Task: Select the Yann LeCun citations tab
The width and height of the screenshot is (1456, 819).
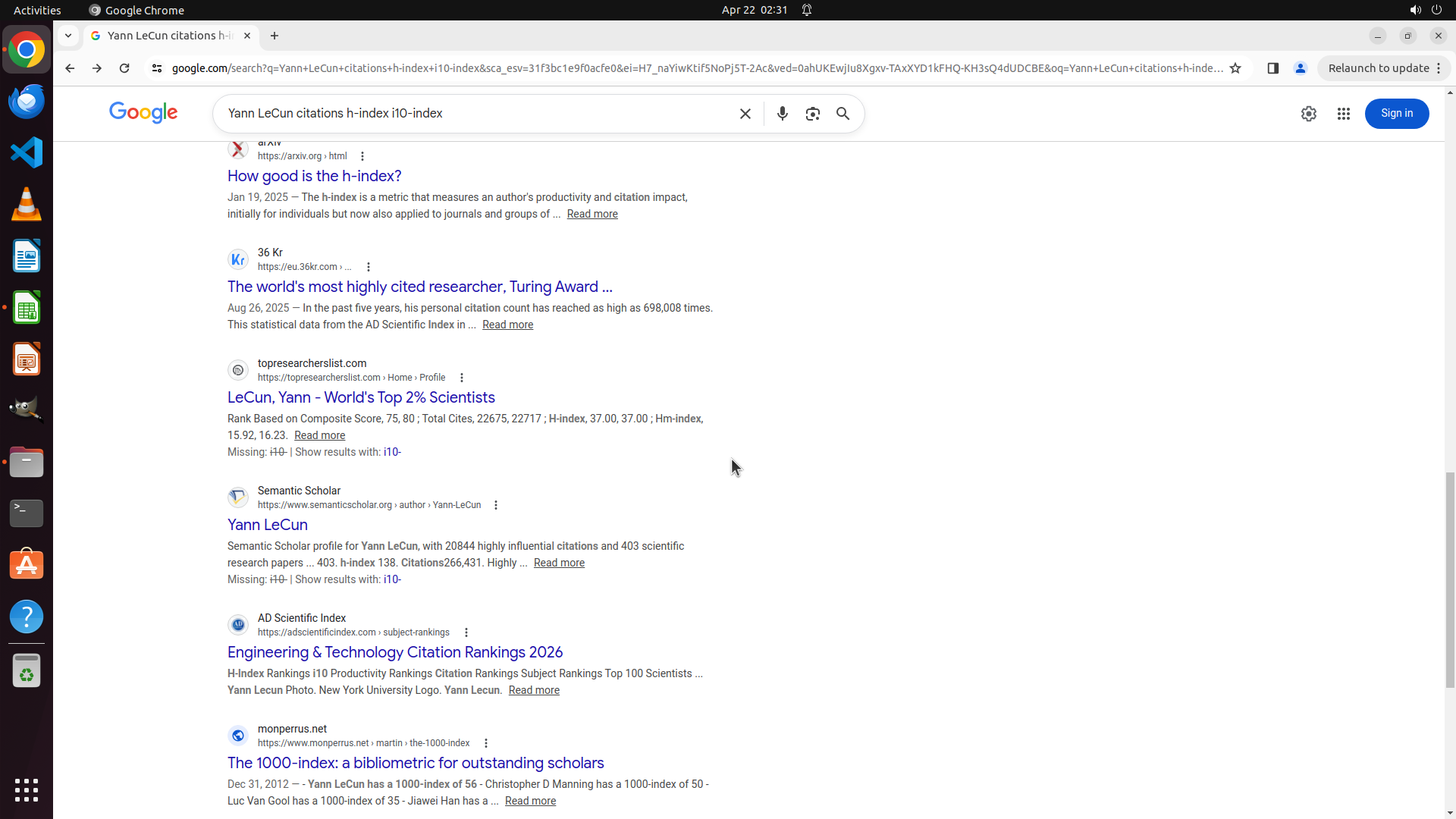Action: [169, 36]
